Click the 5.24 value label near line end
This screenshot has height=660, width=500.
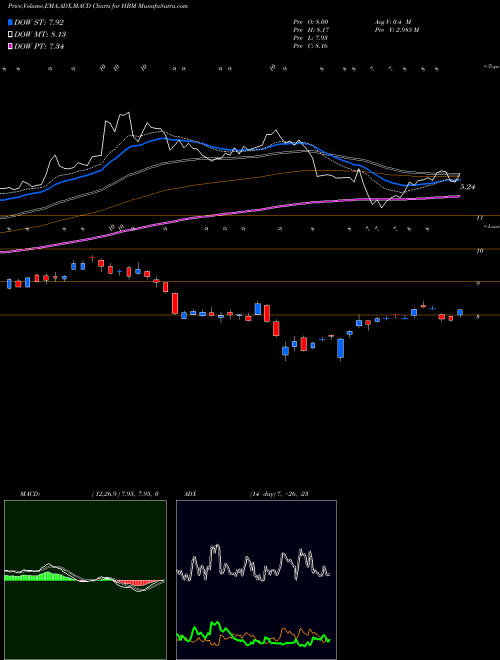point(468,187)
